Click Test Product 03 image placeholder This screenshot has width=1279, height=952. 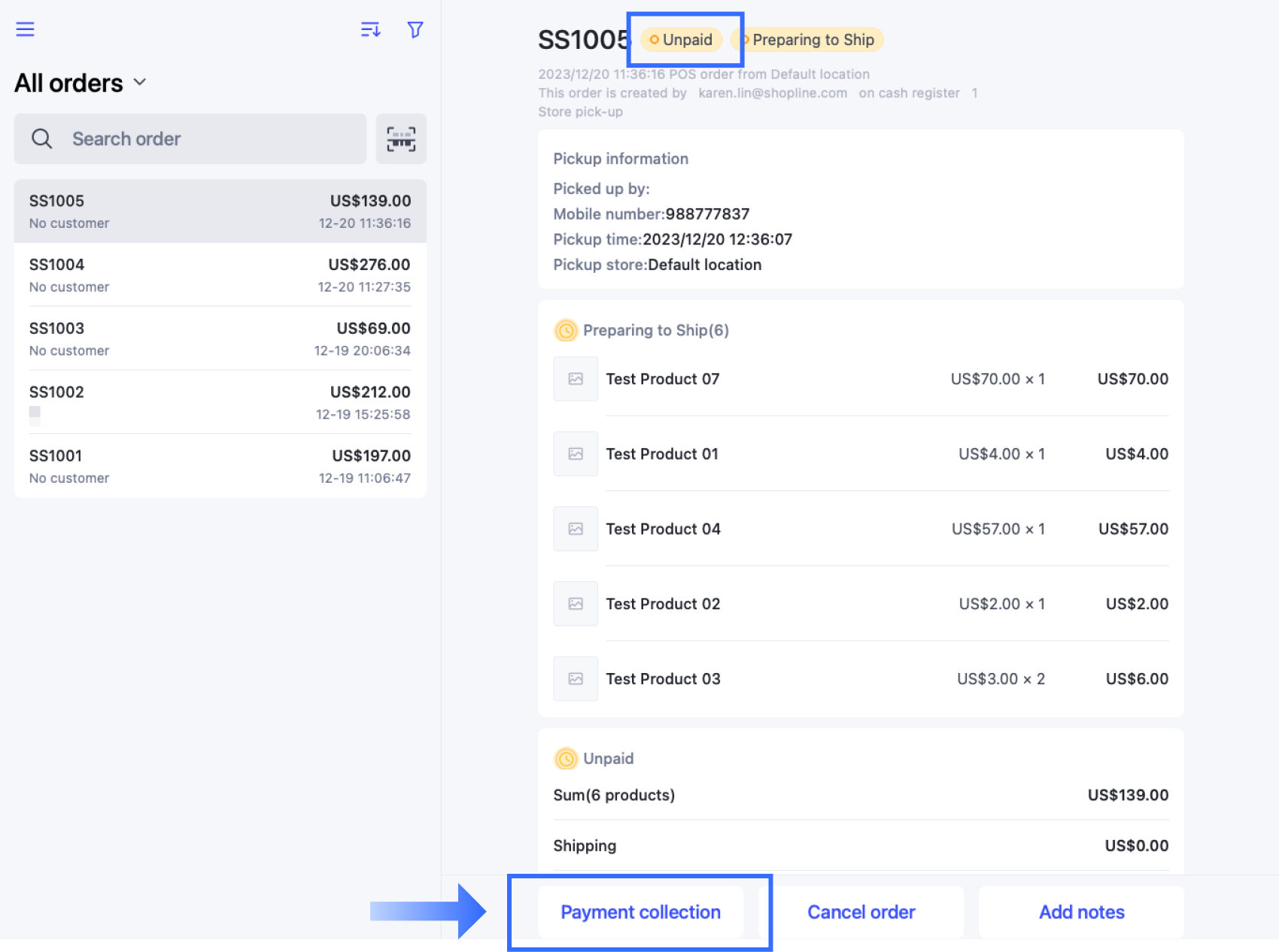[x=576, y=679]
